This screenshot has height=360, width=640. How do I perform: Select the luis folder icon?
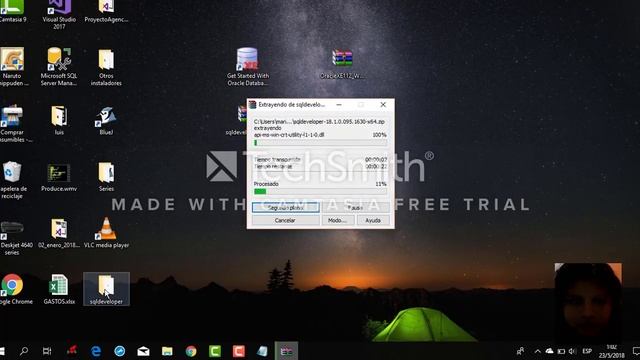[59, 120]
